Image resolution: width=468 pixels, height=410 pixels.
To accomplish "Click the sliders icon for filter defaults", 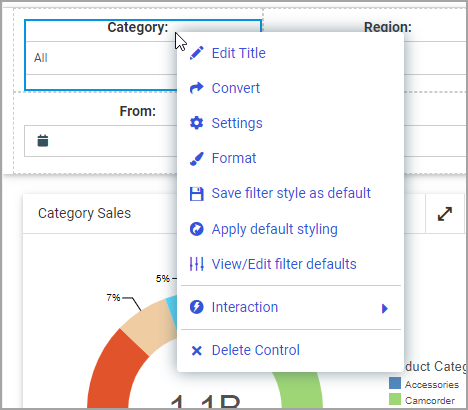I will (197, 264).
